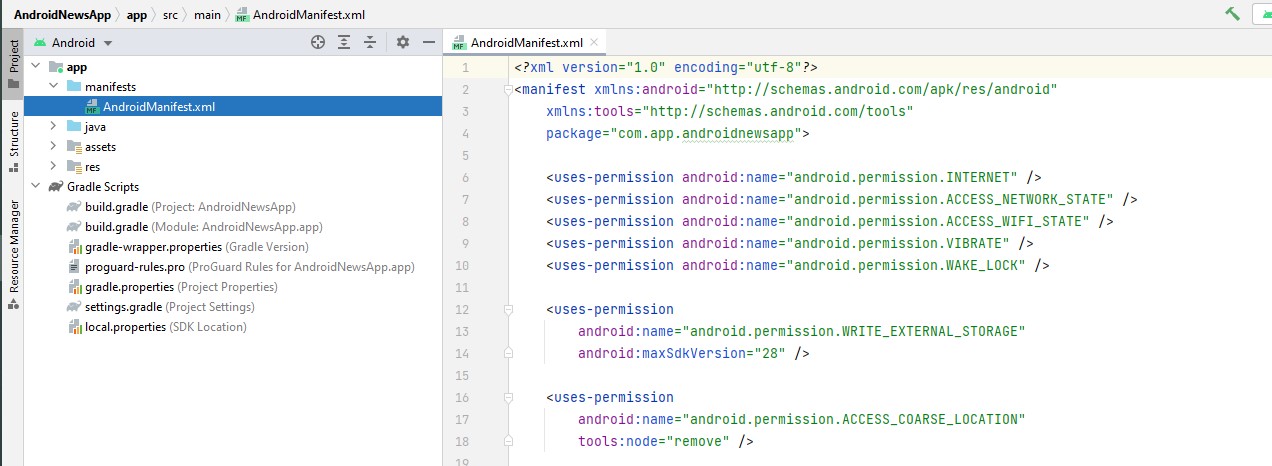Image resolution: width=1272 pixels, height=466 pixels.
Task: Click app breadcrumb segment
Action: (136, 15)
